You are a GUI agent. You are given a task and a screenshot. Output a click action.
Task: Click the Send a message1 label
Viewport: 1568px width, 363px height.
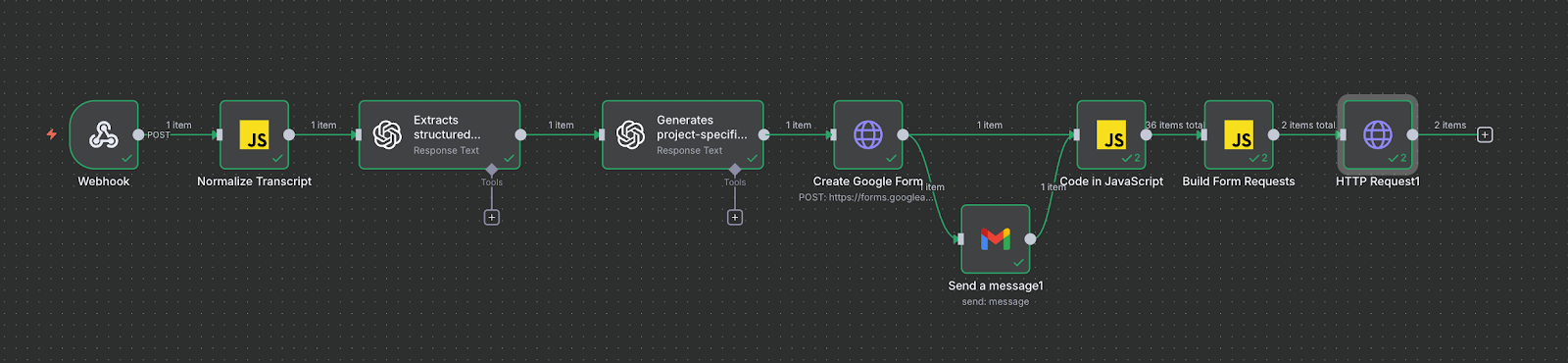tap(996, 285)
